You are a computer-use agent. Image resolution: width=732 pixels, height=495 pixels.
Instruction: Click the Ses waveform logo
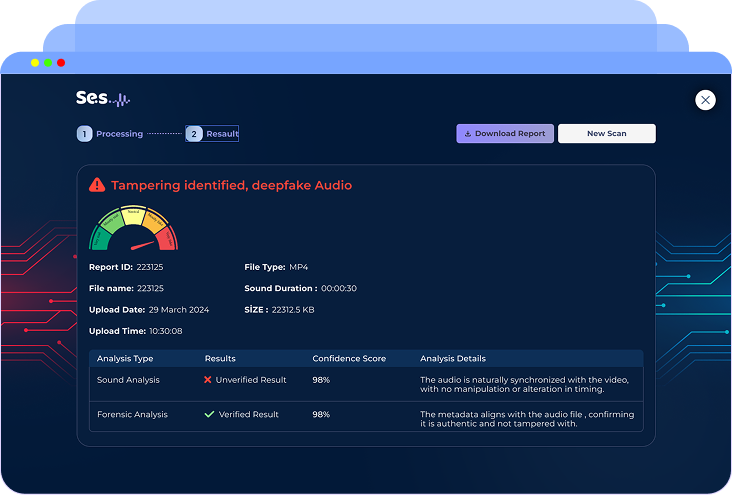[x=103, y=99]
